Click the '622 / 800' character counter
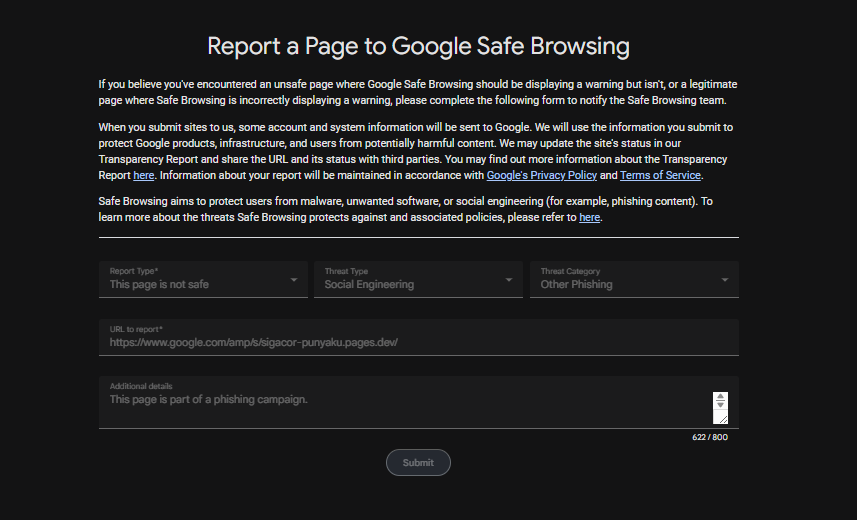The height and width of the screenshot is (520, 857). point(710,437)
